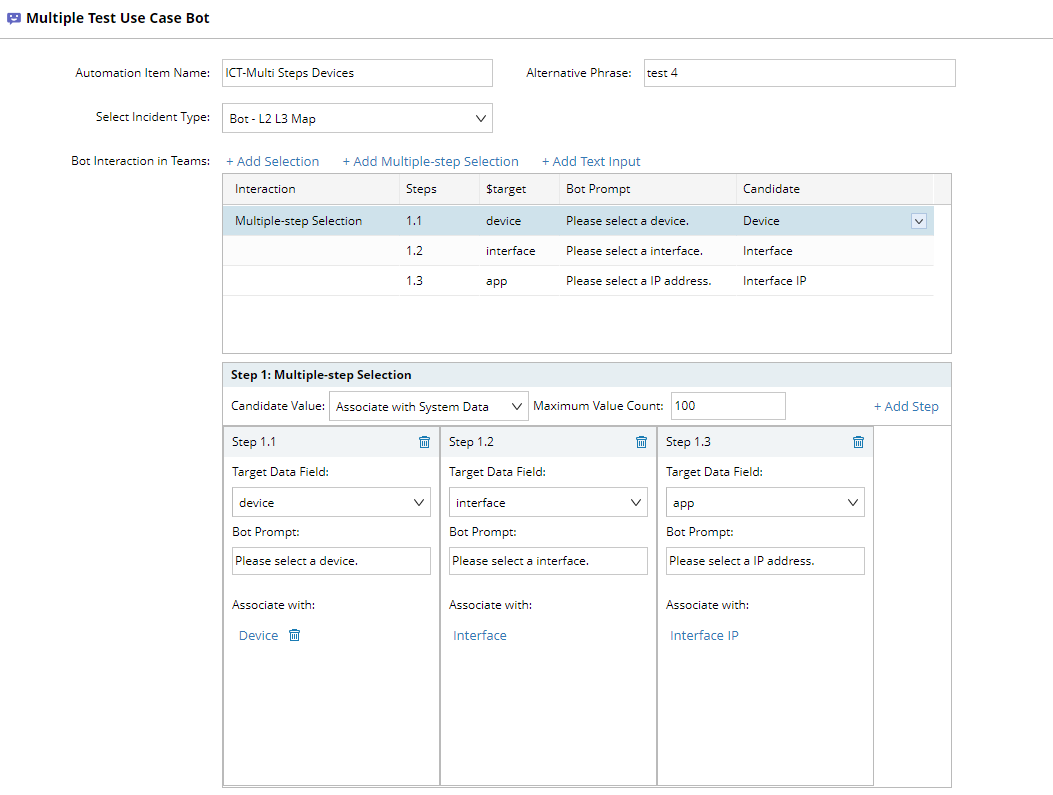Open Step 1.1 Target Data Field dropdown
Image resolution: width=1053 pixels, height=795 pixels.
pyautogui.click(x=331, y=503)
